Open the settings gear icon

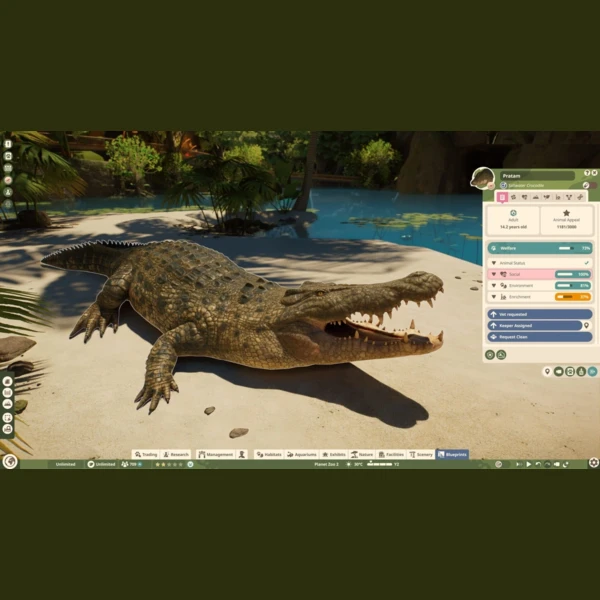point(593,463)
